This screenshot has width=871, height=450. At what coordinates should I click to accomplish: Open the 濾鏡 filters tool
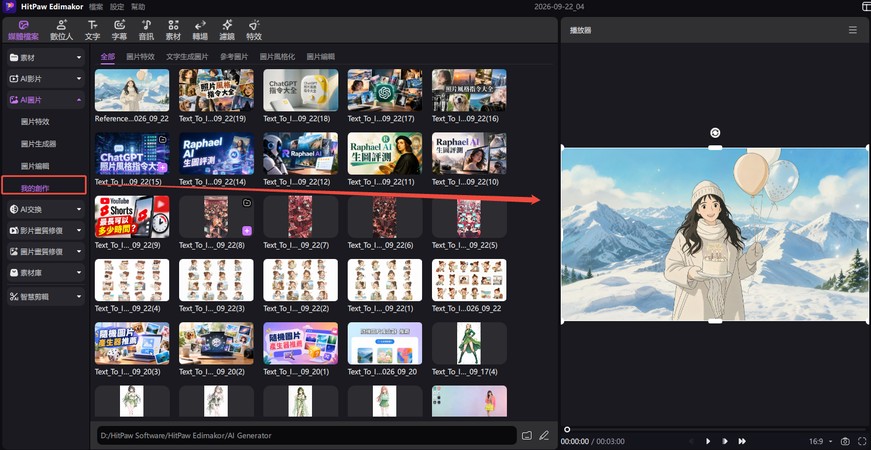coord(227,31)
